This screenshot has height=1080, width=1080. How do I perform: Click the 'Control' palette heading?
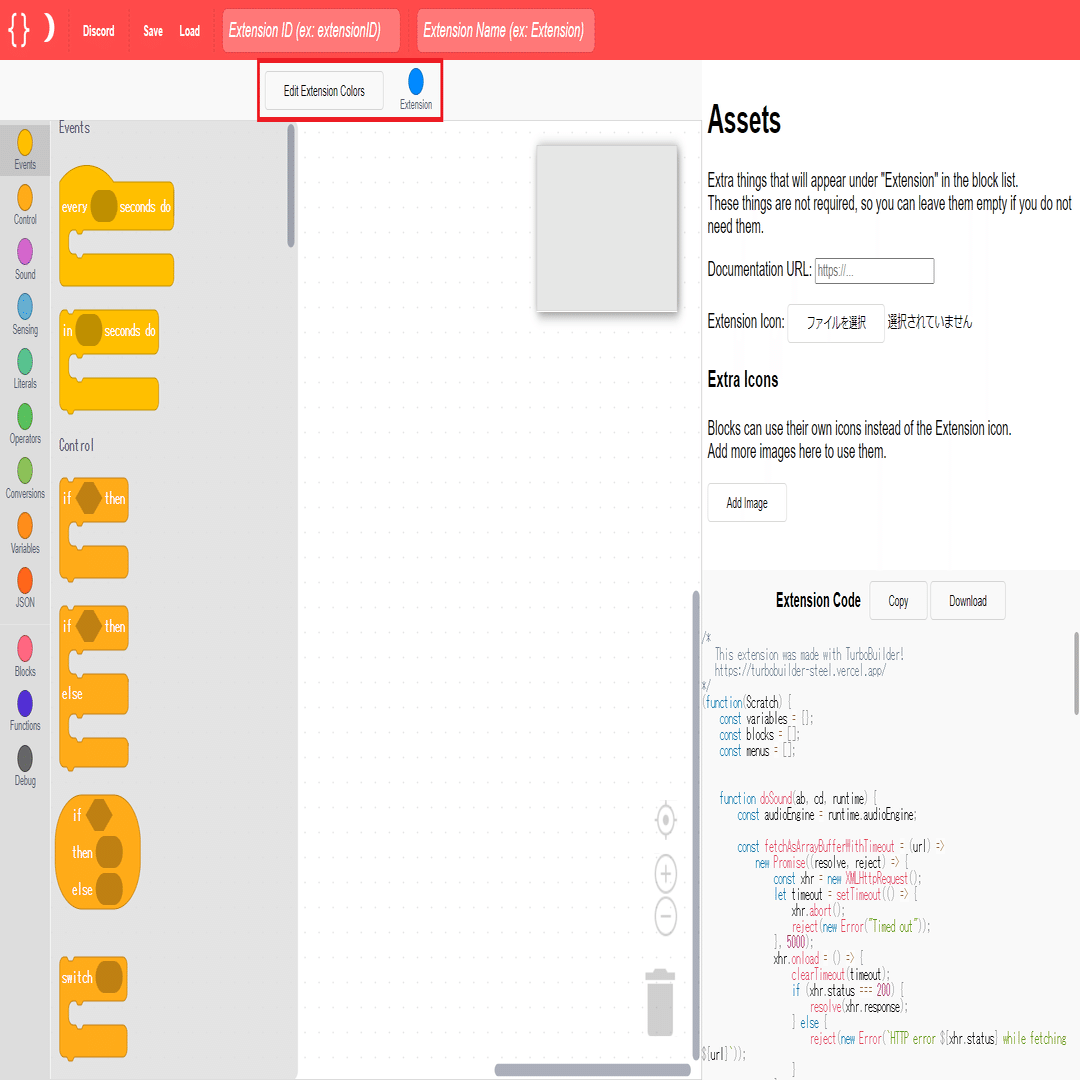[76, 446]
